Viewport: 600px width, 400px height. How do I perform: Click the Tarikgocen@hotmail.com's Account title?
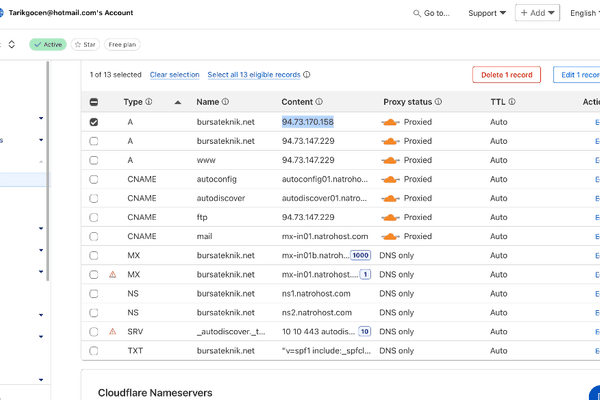click(x=71, y=13)
